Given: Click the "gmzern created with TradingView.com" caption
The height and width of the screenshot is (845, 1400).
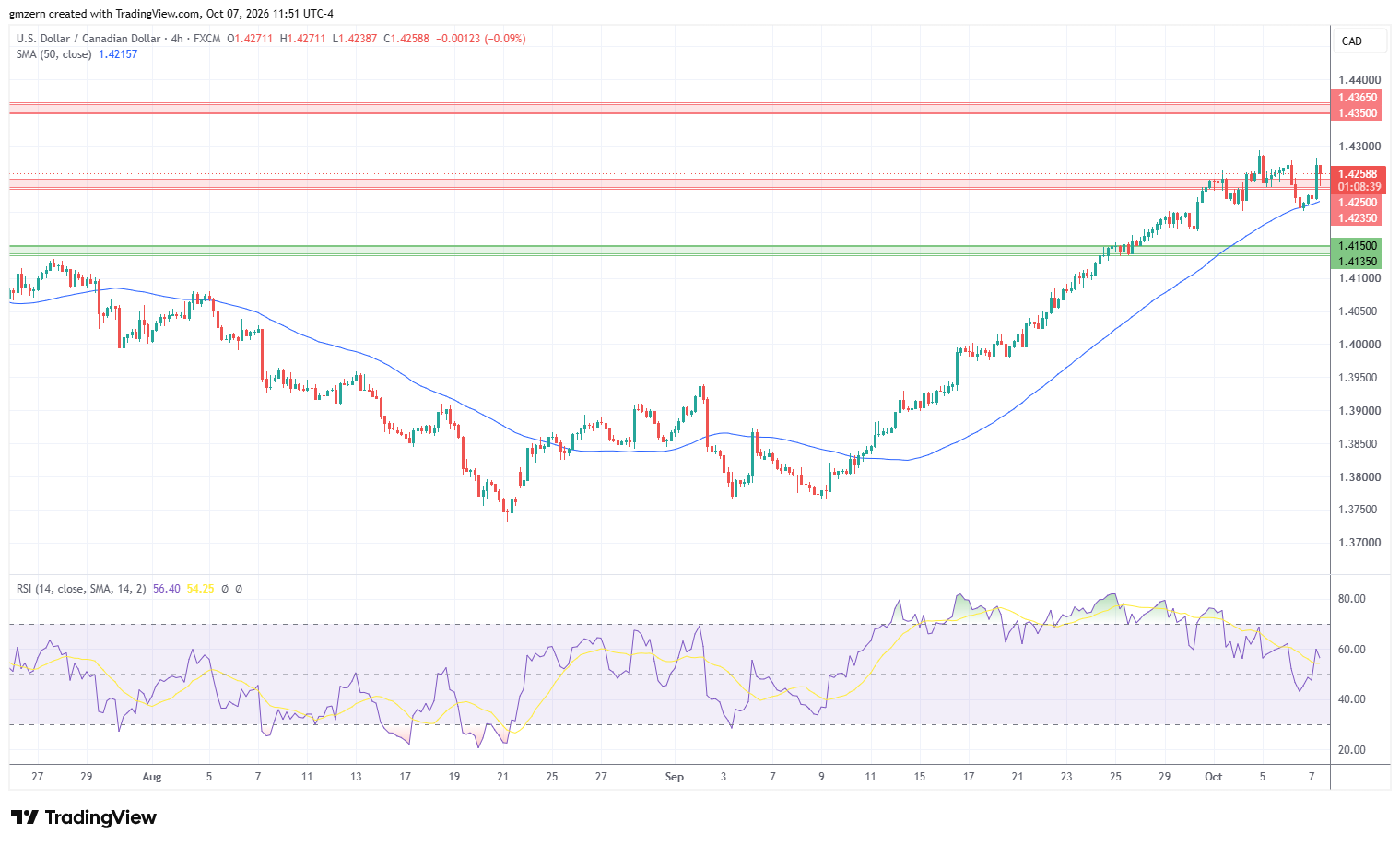Looking at the screenshot, I should point(105,14).
